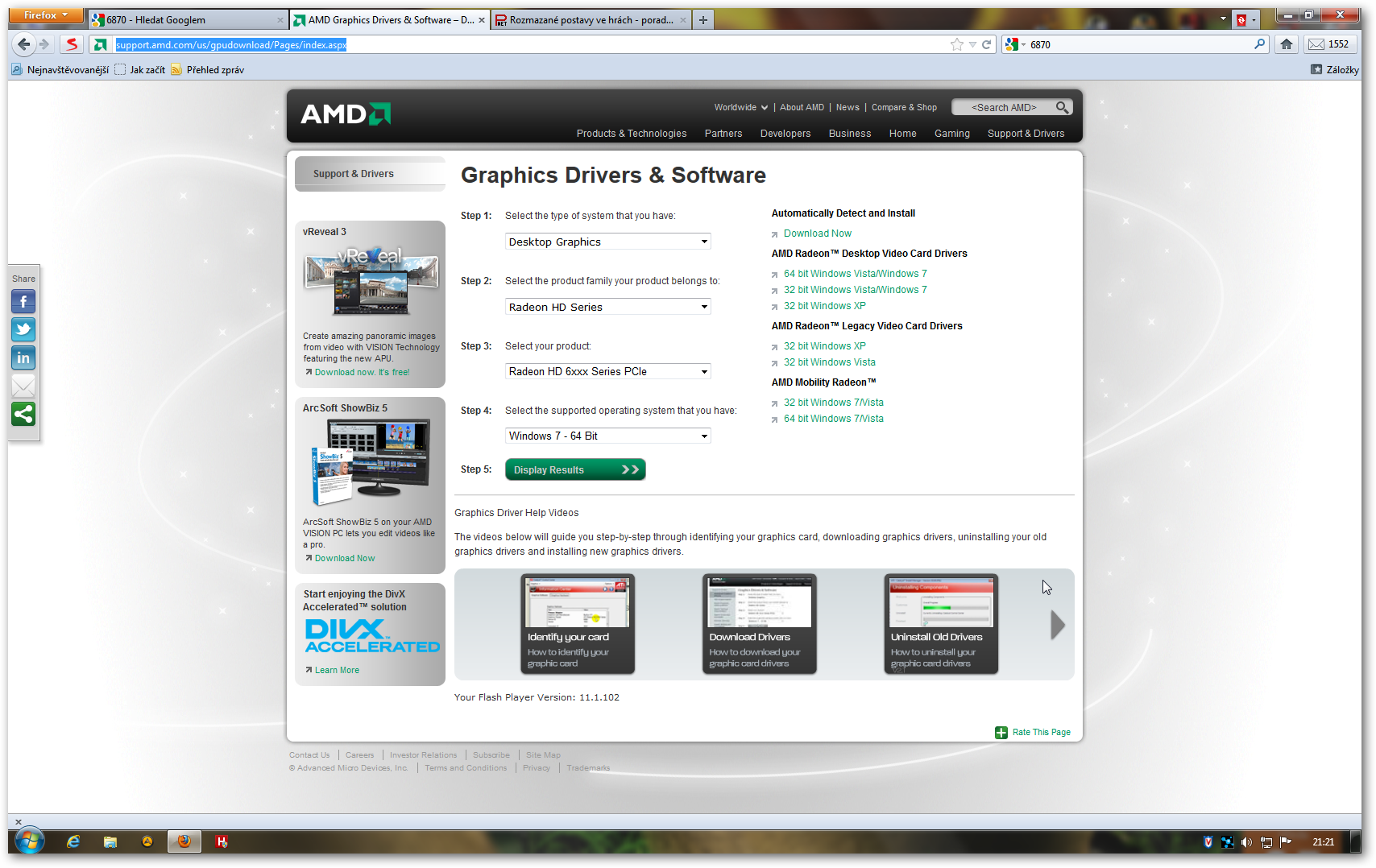Open Internet Explorer from taskbar
Screen dimensions: 1376x868
pos(73,841)
